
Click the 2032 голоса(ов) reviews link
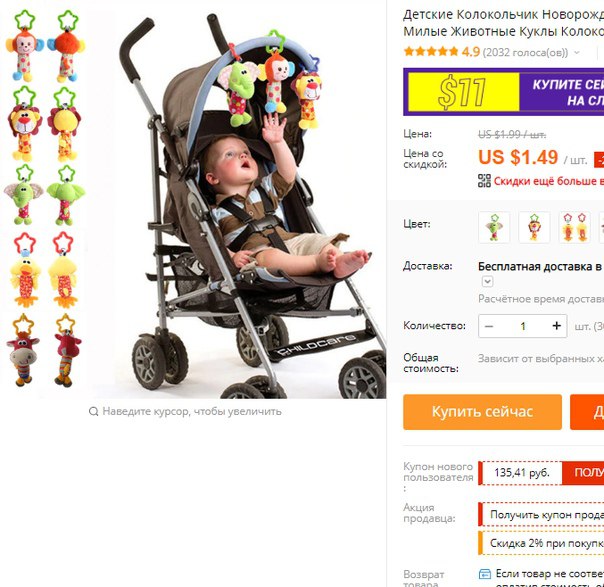click(x=525, y=52)
